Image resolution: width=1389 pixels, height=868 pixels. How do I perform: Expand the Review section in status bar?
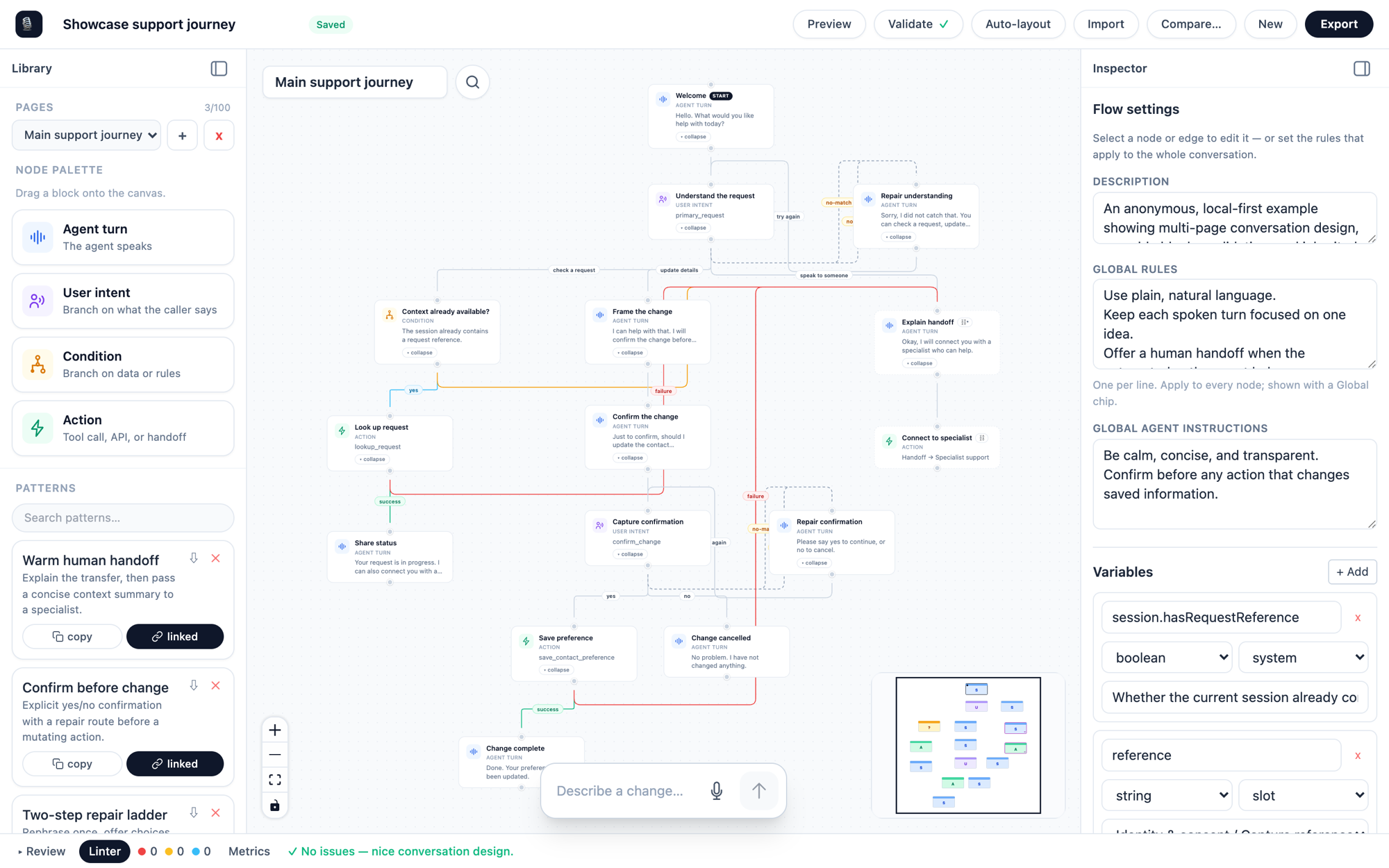(42, 851)
